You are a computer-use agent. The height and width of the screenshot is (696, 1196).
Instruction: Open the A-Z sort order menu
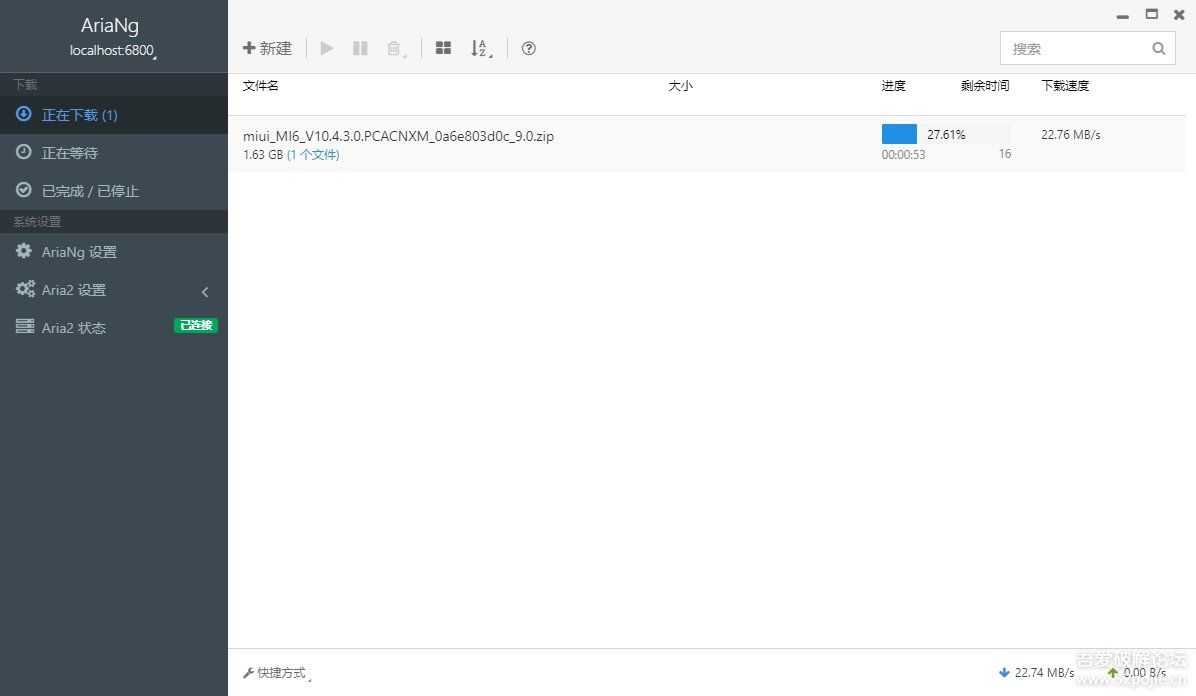point(481,48)
